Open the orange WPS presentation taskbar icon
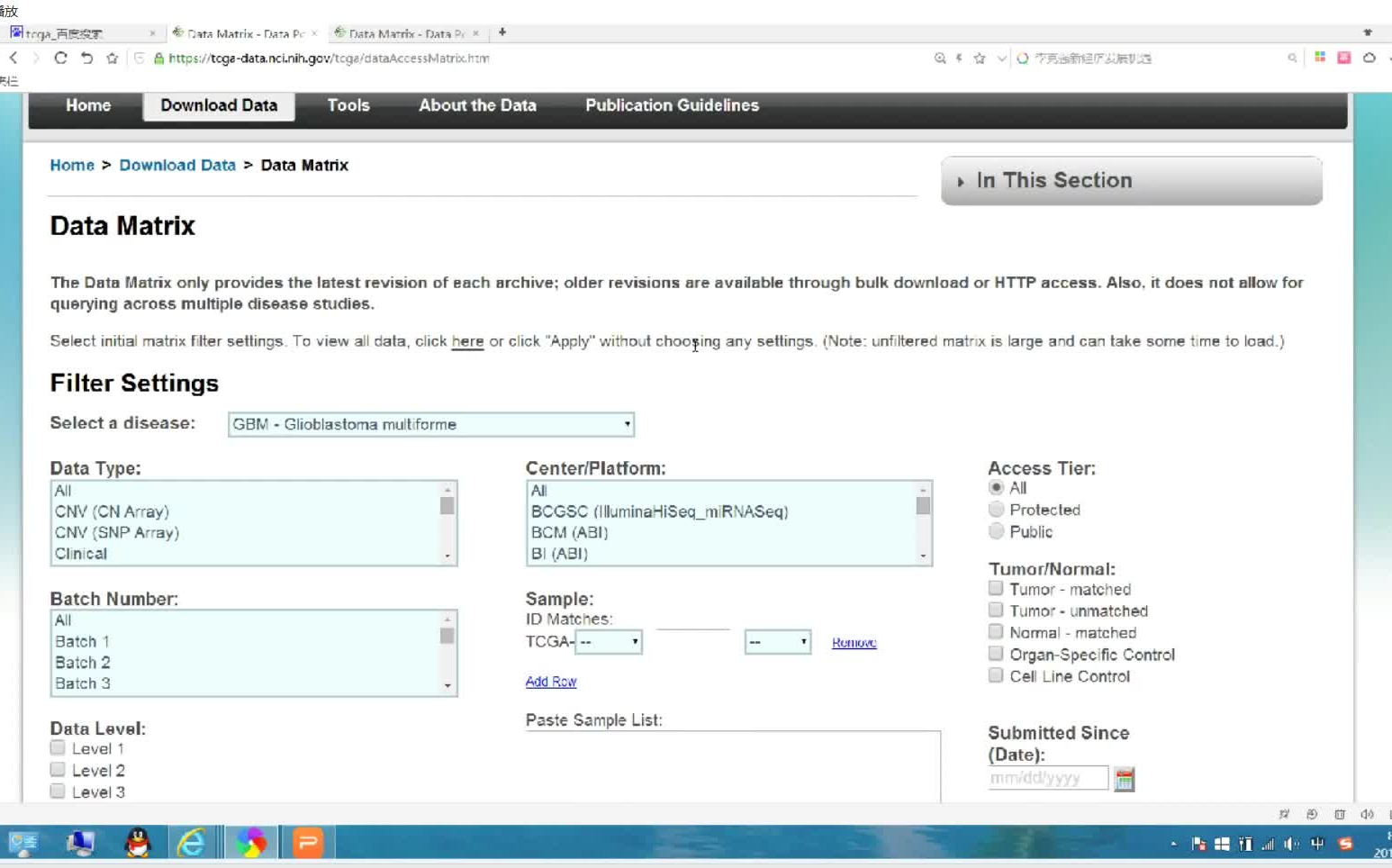1392x868 pixels. tap(308, 843)
